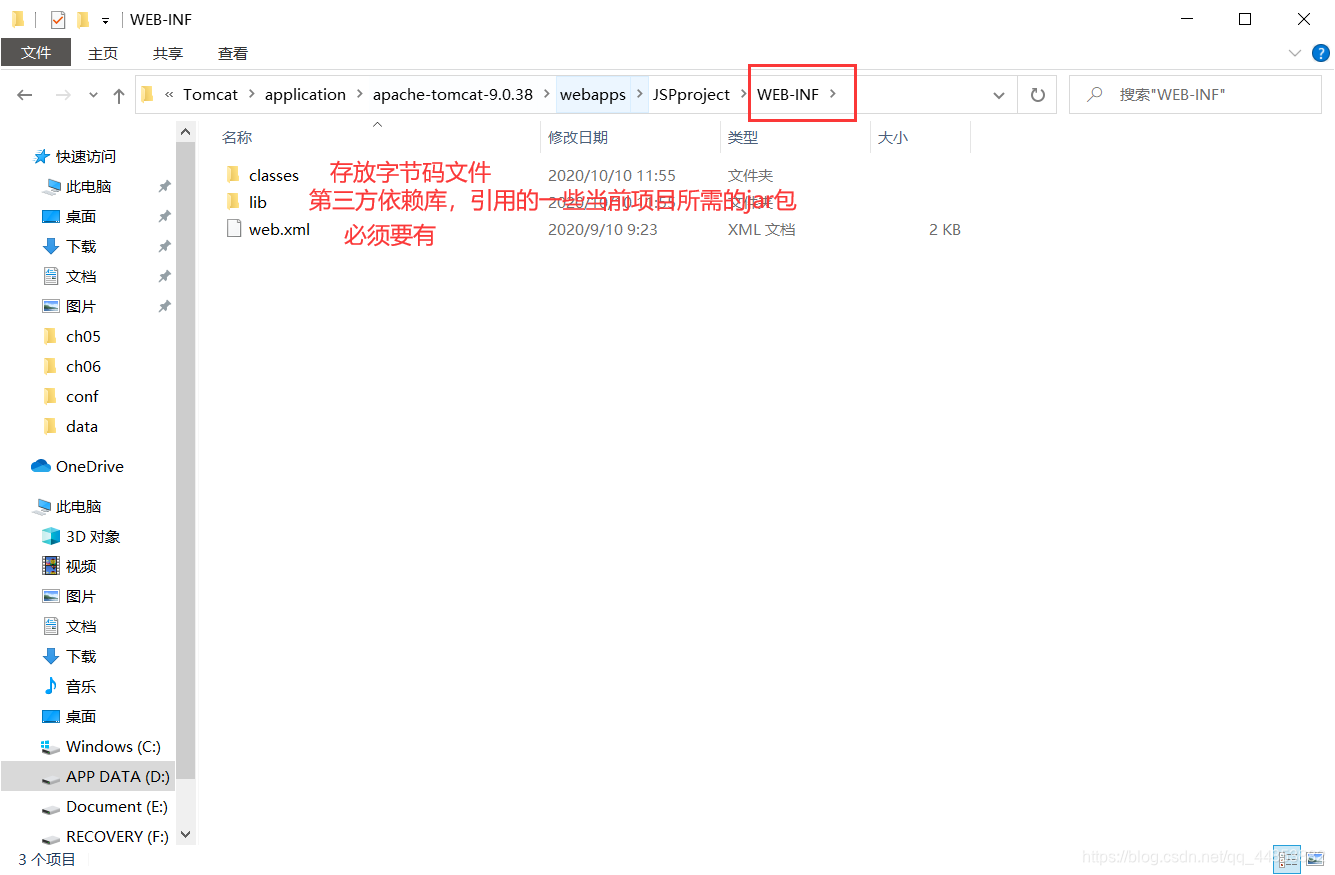Image resolution: width=1335 pixels, height=875 pixels.
Task: Open OneDrive in the navigation pane
Action: (89, 466)
